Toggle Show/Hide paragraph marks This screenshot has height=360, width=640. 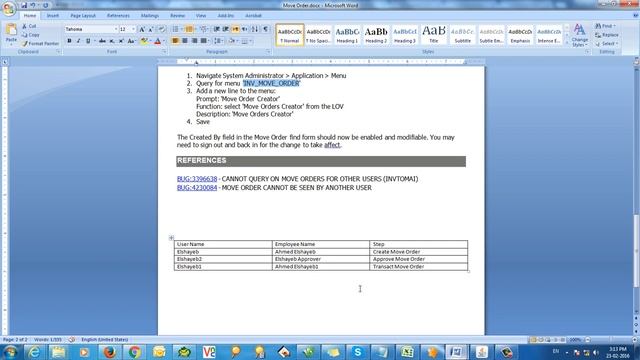pyautogui.click(x=266, y=29)
